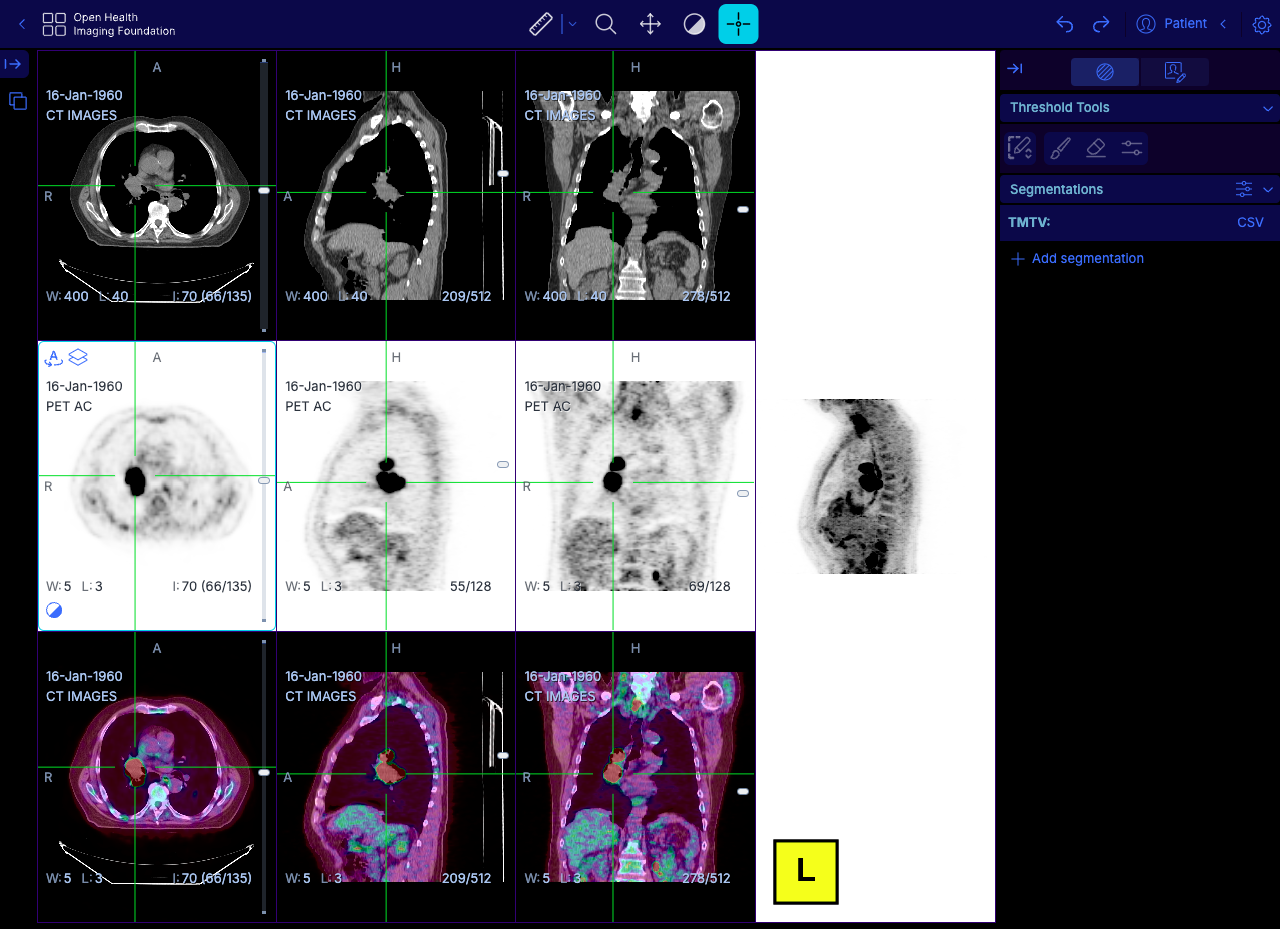
Task: Open the left sidebar studies icon
Action: click(x=18, y=100)
